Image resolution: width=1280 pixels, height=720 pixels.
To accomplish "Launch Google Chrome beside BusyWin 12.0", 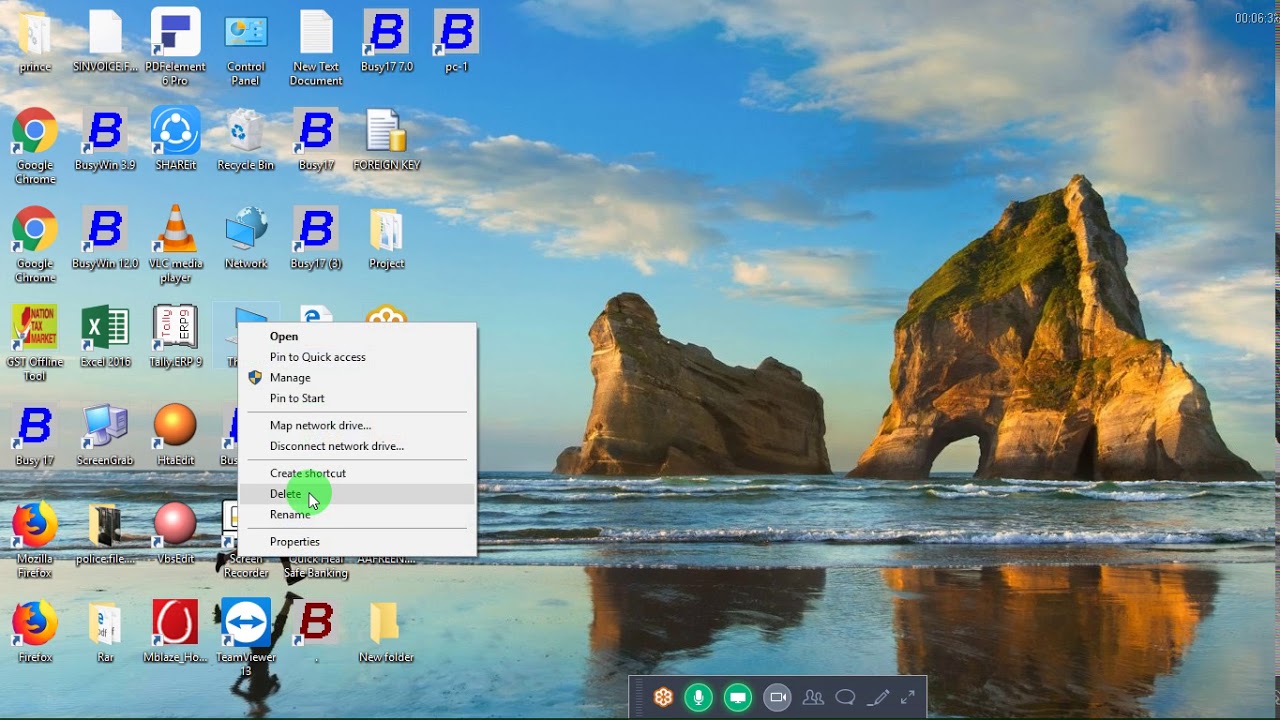I will coord(35,245).
